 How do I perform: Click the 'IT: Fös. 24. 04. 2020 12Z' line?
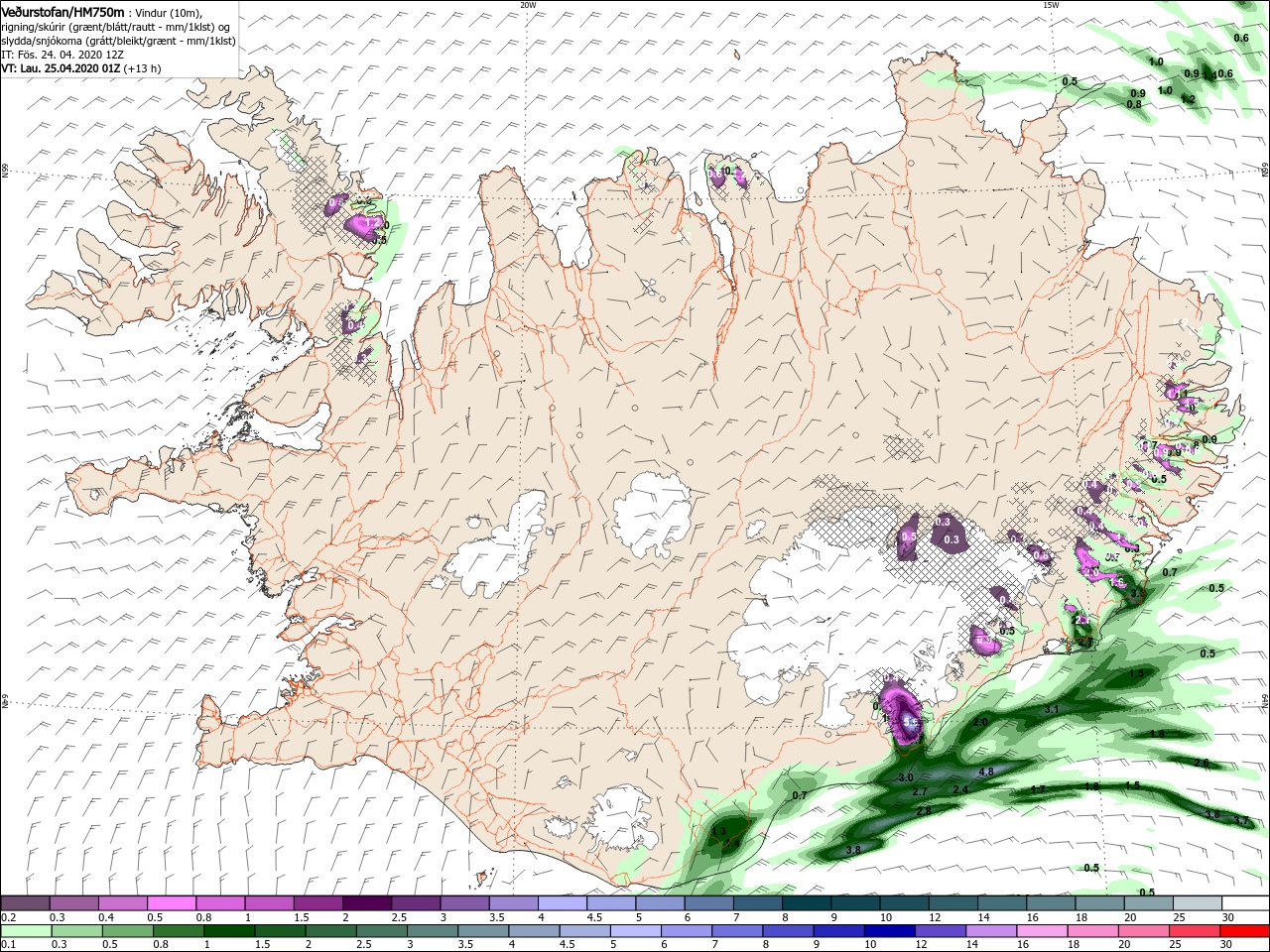click(x=62, y=55)
